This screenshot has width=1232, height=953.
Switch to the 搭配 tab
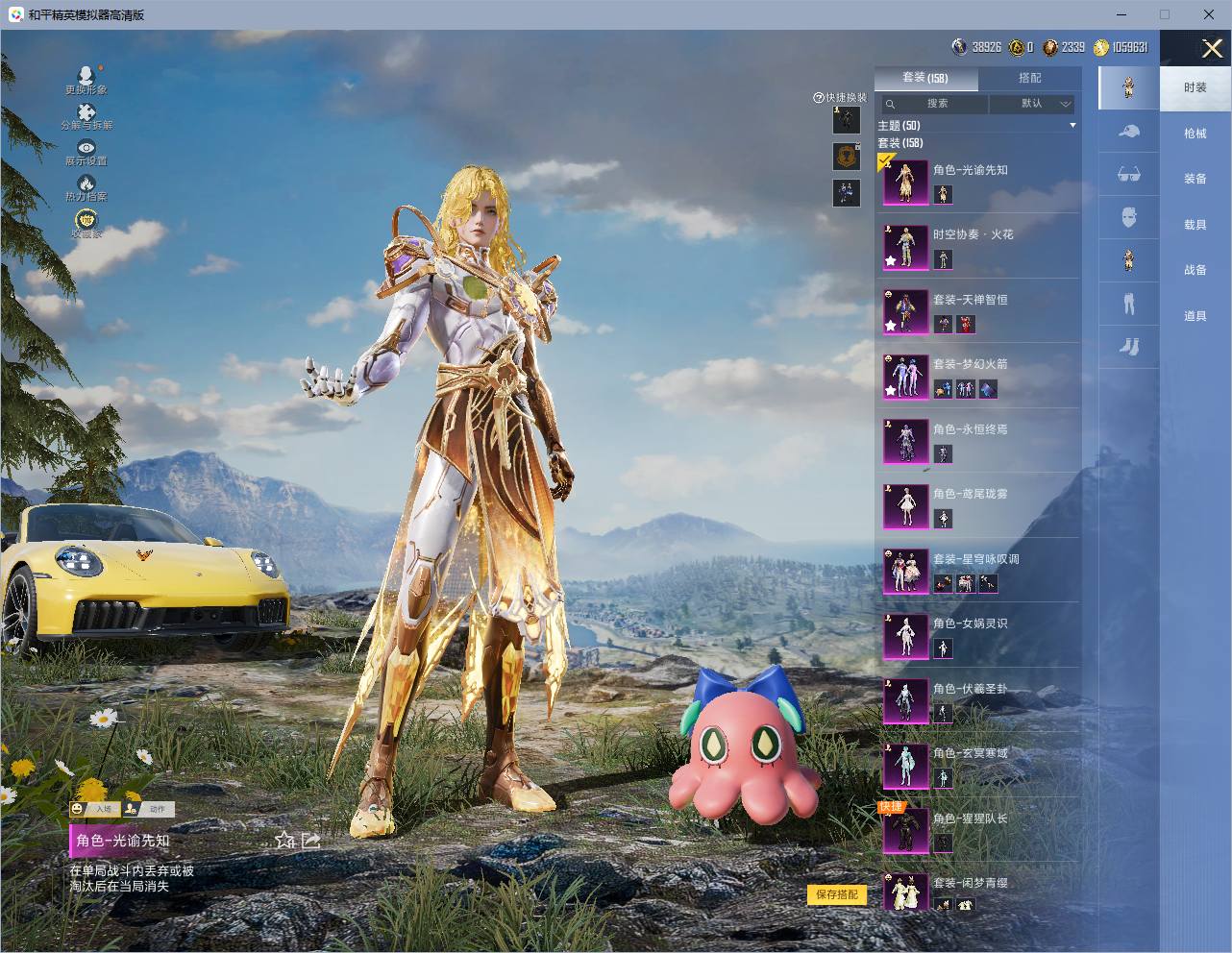click(1029, 78)
